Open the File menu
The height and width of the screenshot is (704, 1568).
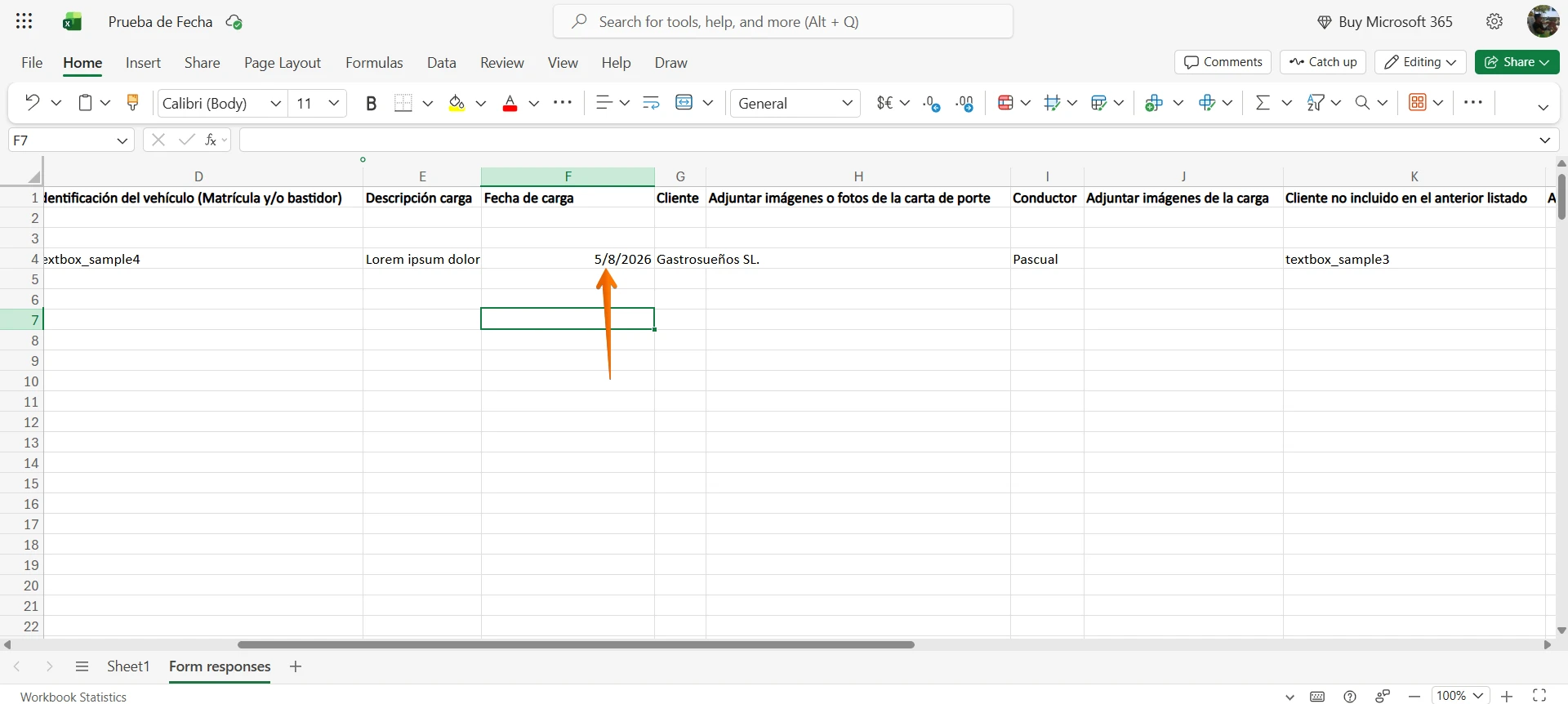(32, 63)
